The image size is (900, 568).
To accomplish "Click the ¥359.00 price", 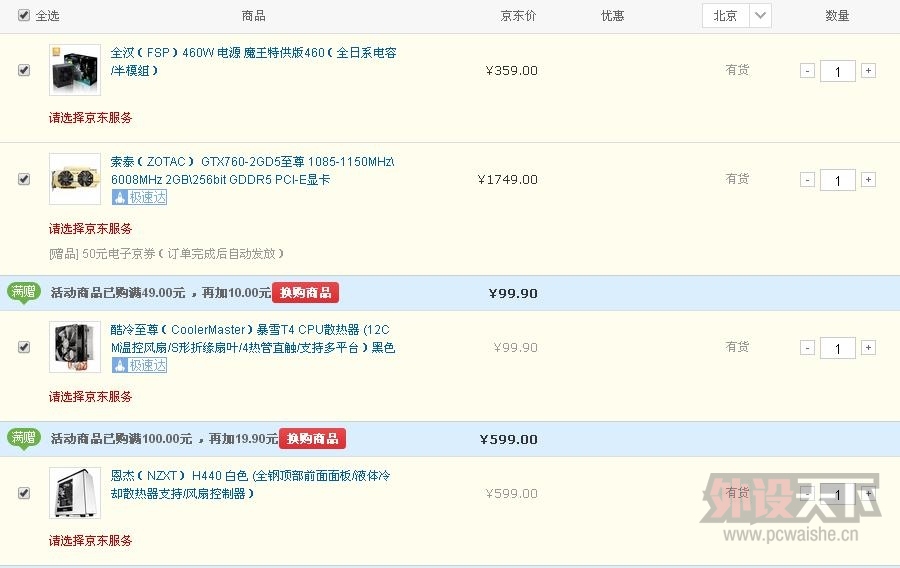I will [511, 71].
